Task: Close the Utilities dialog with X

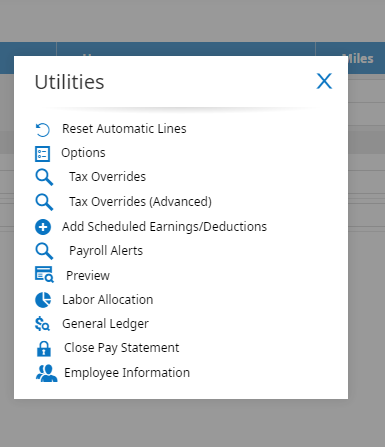Action: coord(324,81)
